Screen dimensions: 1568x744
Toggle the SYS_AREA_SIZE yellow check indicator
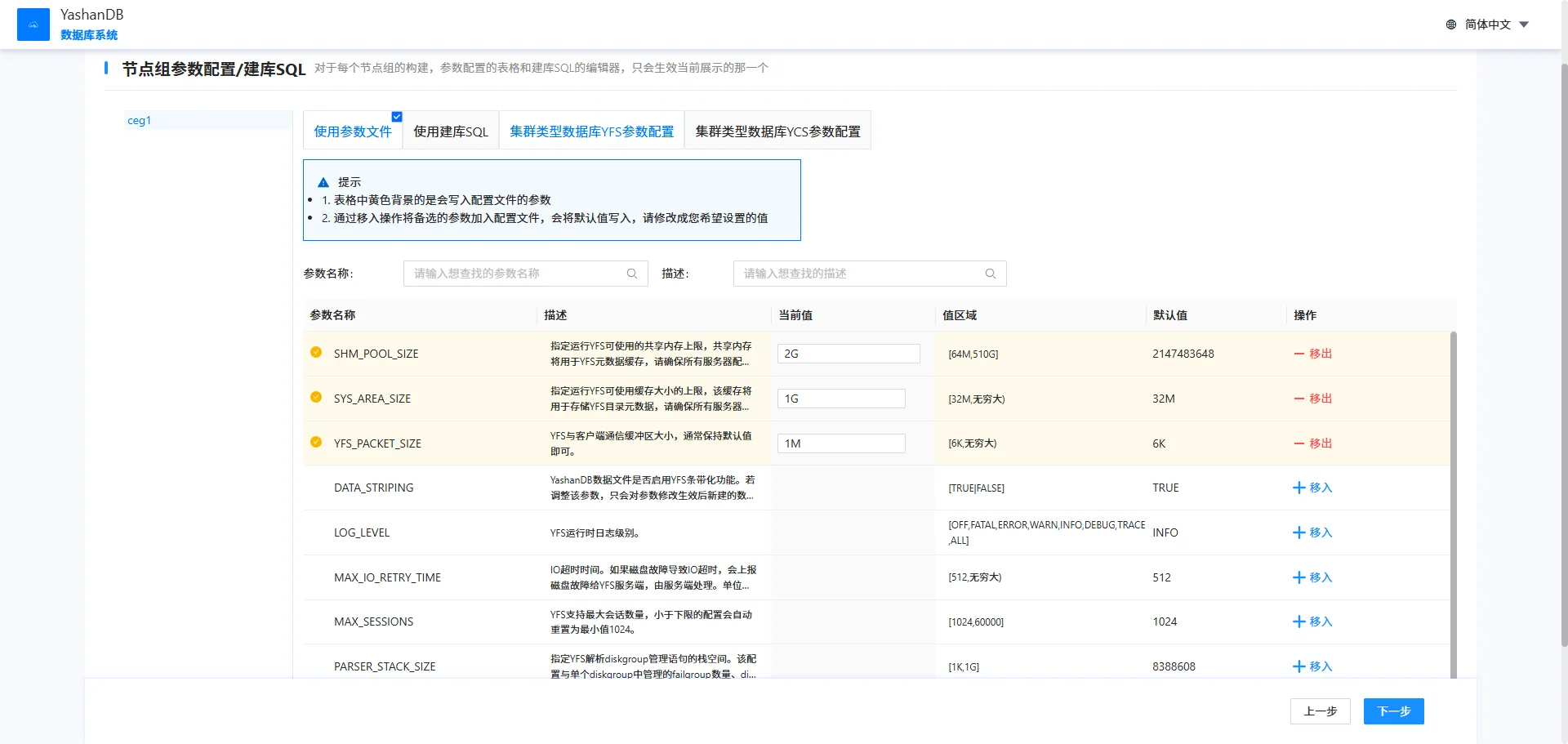316,397
